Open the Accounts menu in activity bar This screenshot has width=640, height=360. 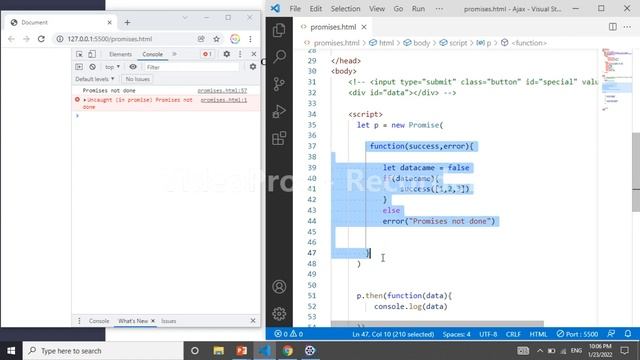coord(279,287)
